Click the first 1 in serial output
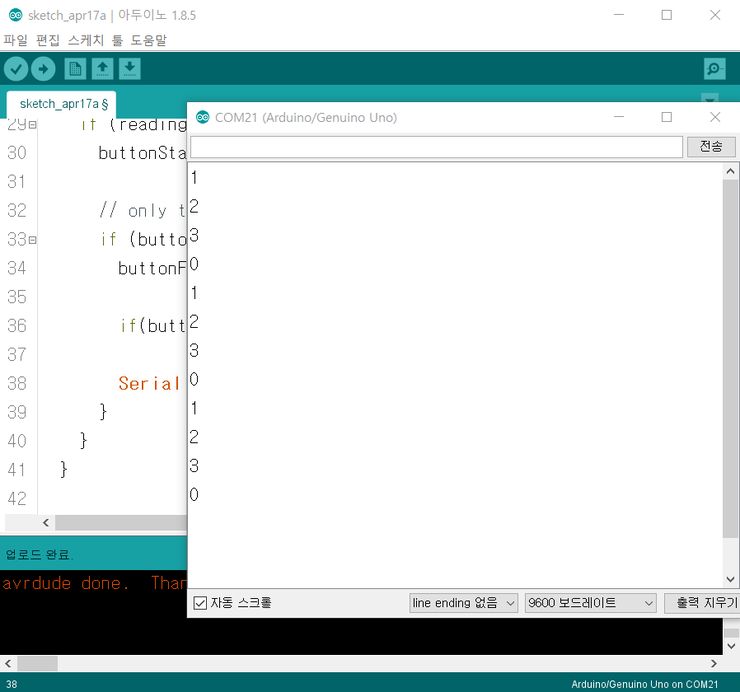 click(194, 177)
